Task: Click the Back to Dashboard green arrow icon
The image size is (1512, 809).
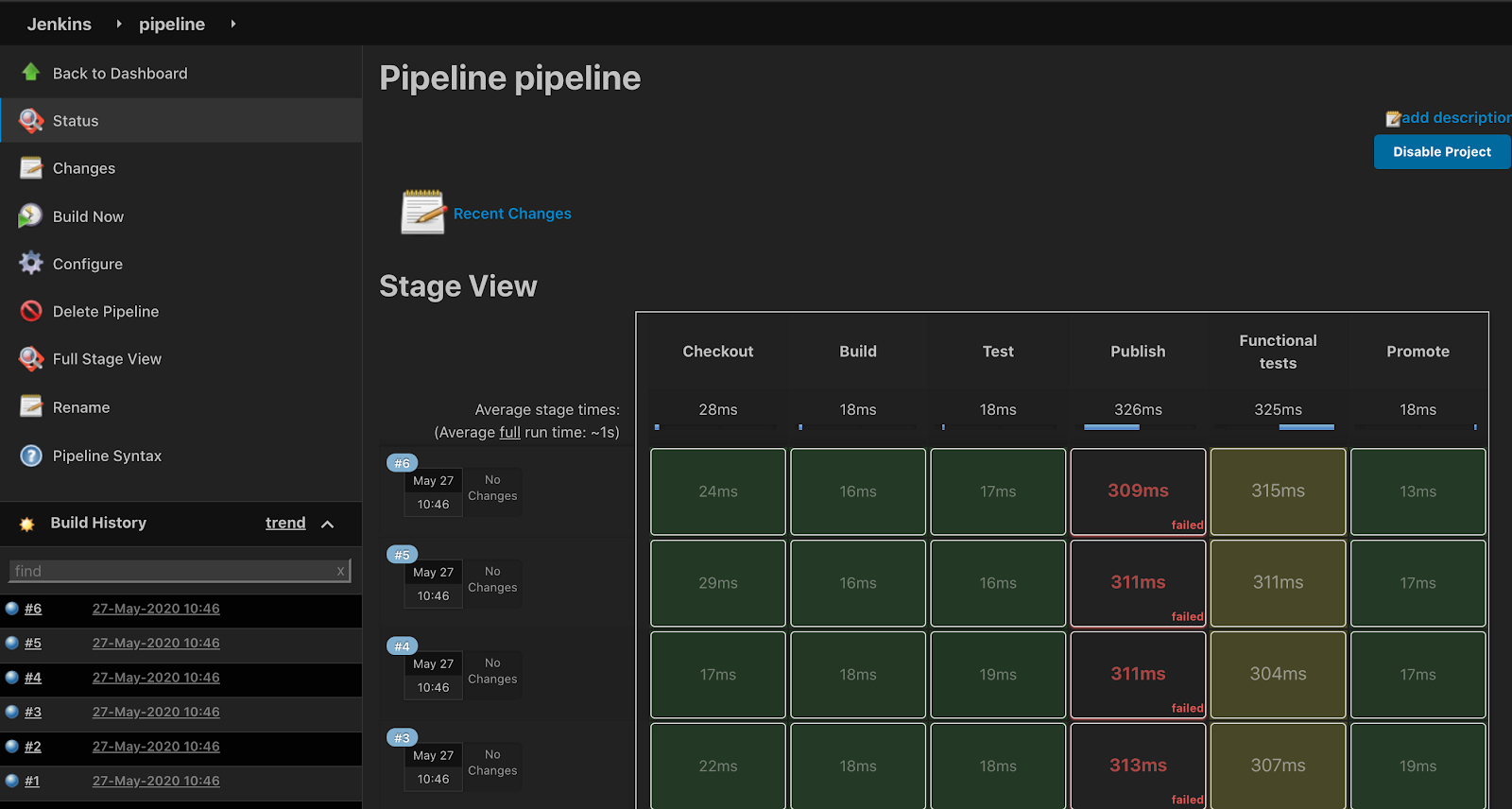Action: 31,73
